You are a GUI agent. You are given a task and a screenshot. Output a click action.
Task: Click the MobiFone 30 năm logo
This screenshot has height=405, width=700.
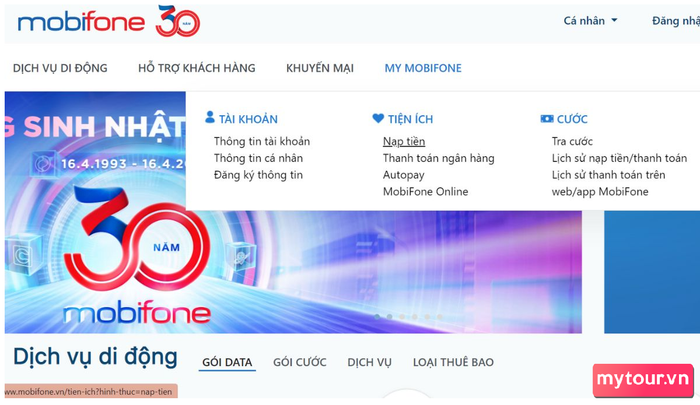(x=108, y=21)
